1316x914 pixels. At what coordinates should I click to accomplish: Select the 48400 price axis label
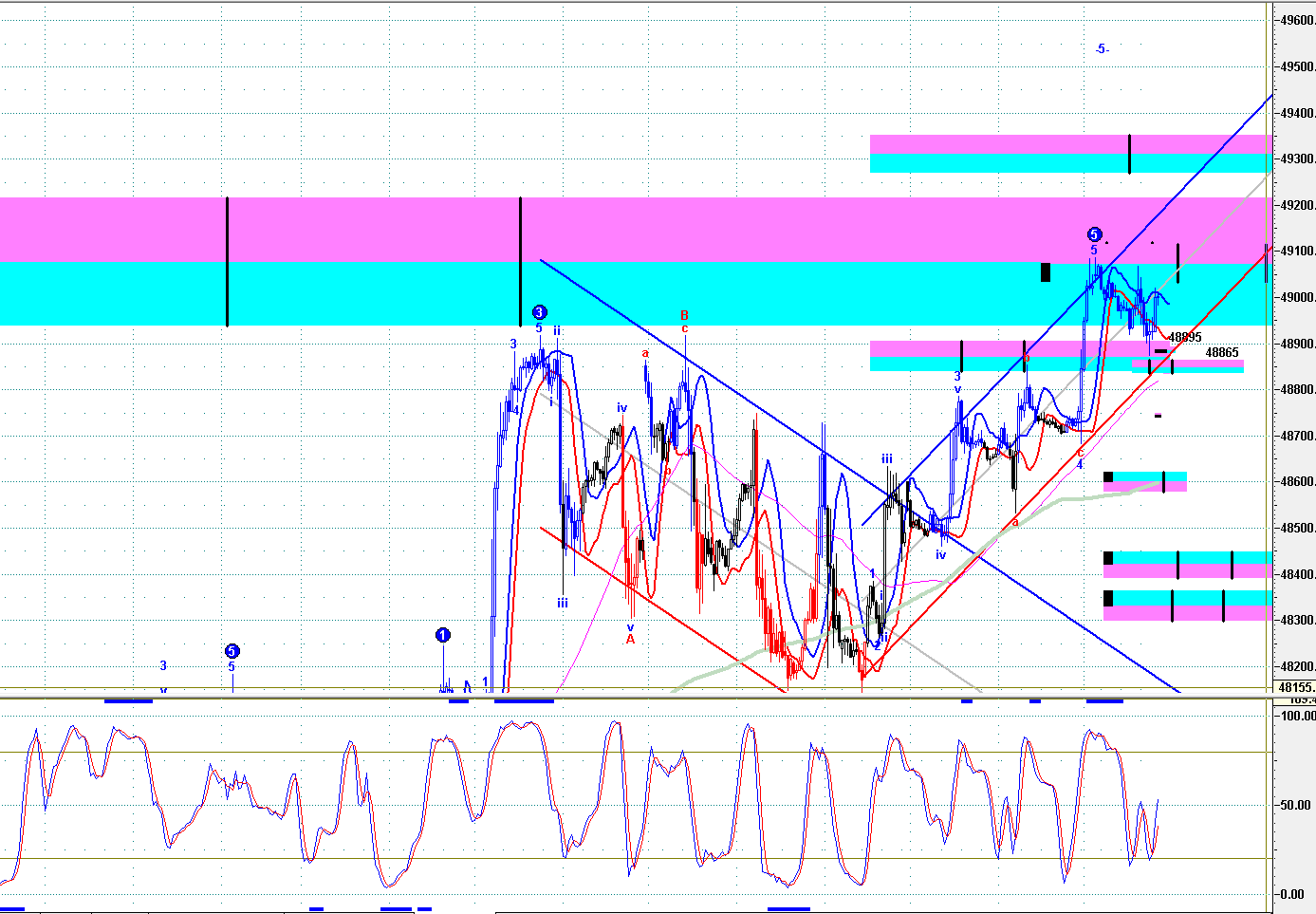(x=1297, y=575)
